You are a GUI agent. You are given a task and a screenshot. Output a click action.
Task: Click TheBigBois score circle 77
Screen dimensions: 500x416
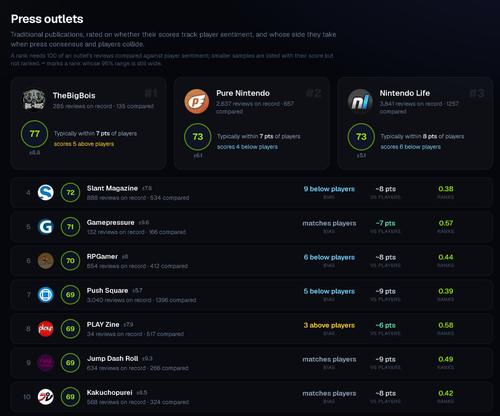[34, 134]
